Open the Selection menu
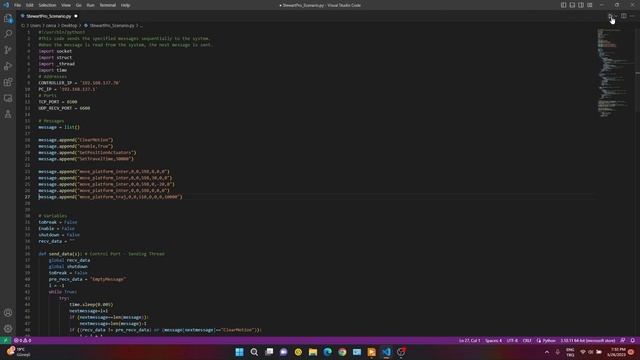 (x=47, y=5)
